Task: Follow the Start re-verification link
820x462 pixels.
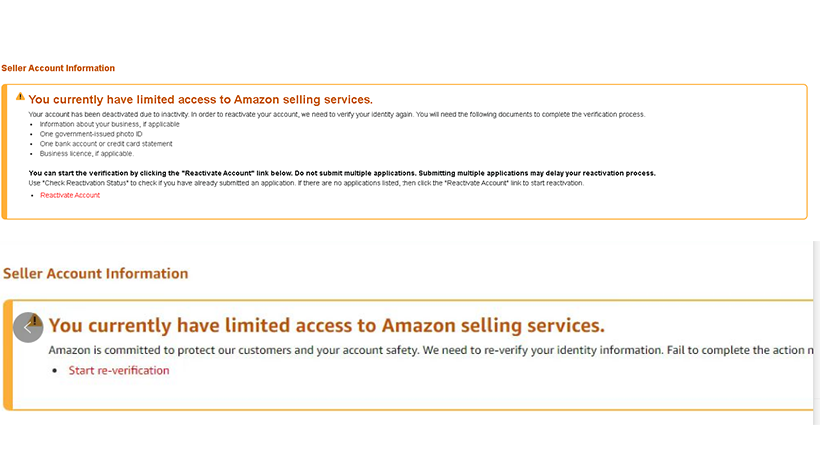Action: pos(119,370)
